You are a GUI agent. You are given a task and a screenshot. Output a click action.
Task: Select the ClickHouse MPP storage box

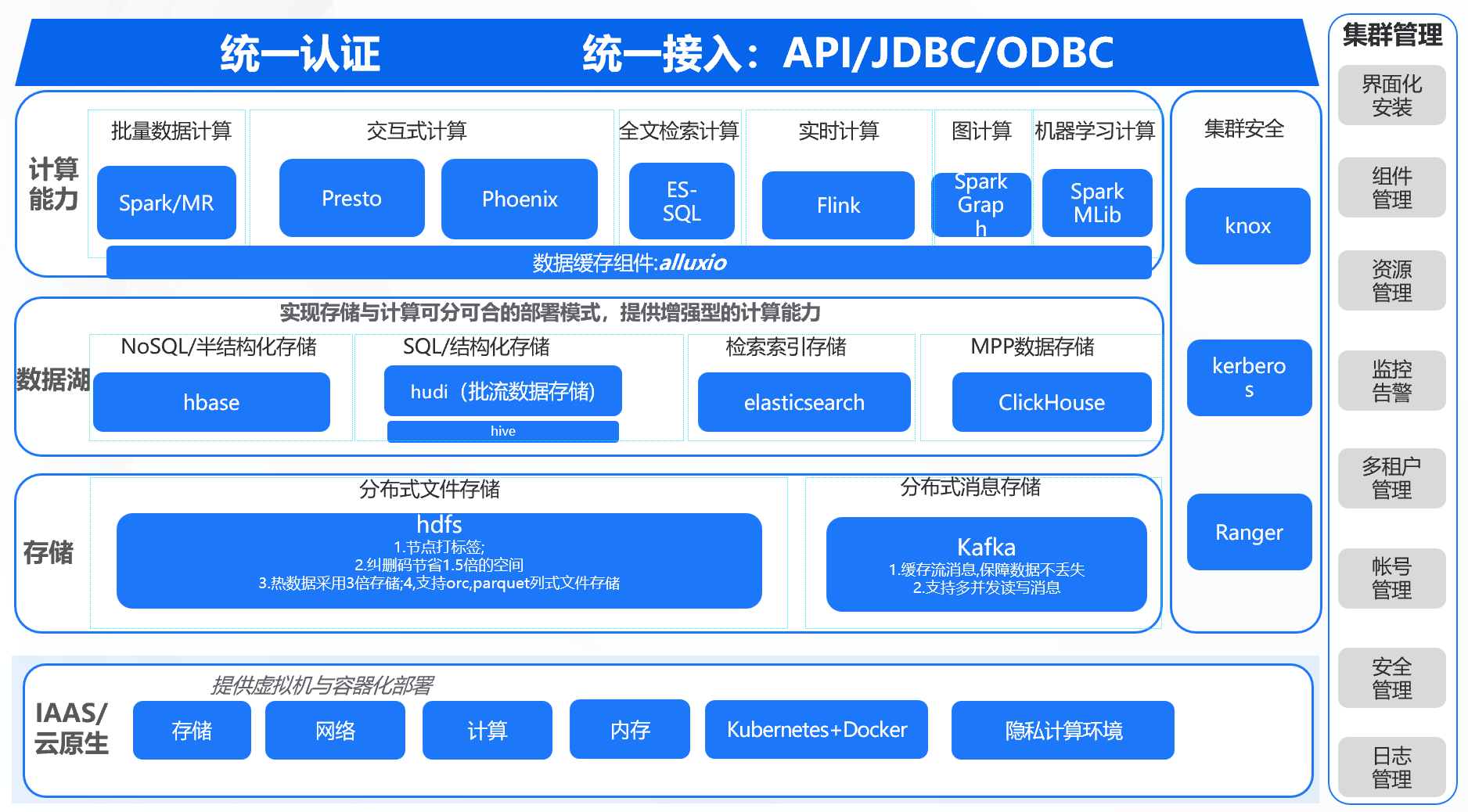click(1051, 402)
